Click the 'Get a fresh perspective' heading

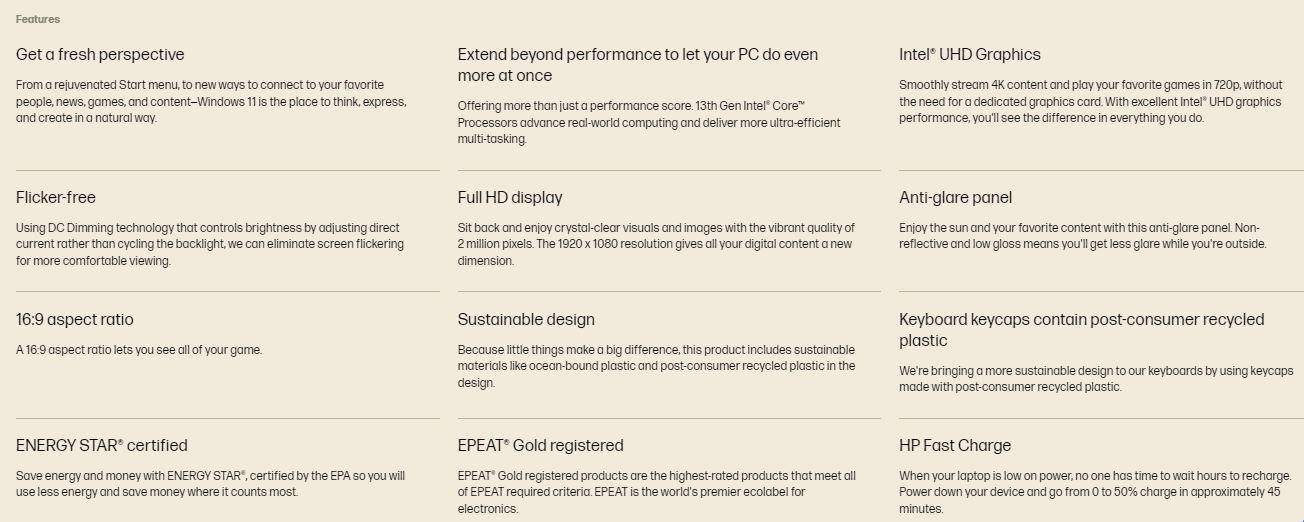[x=100, y=55]
